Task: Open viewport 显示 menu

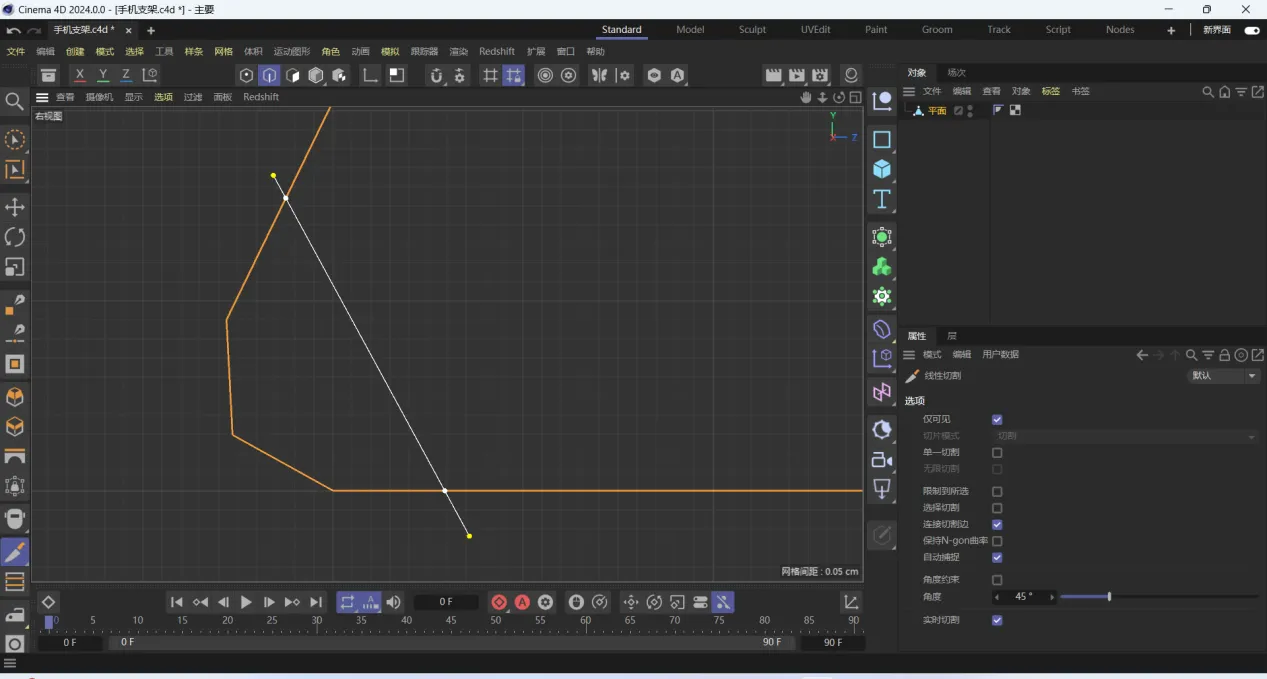Action: click(x=134, y=97)
